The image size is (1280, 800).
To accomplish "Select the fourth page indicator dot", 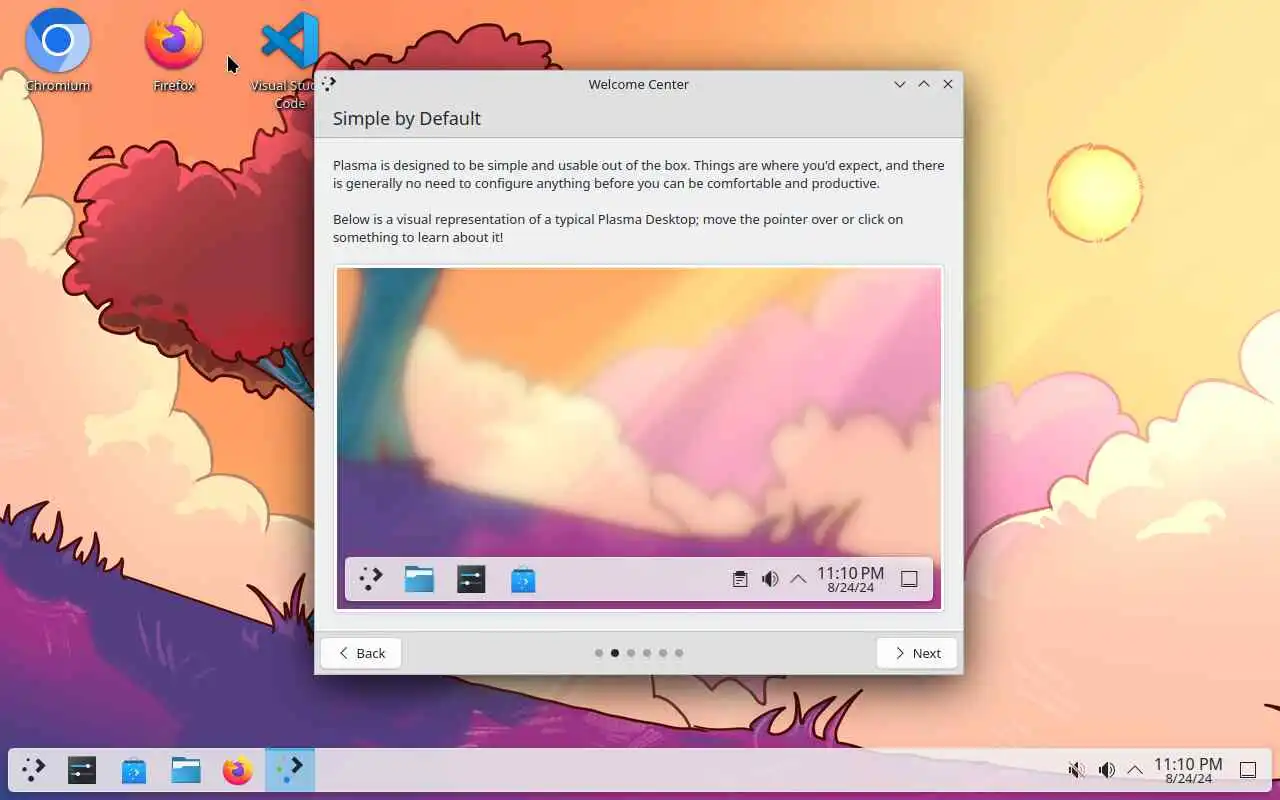I will (647, 653).
